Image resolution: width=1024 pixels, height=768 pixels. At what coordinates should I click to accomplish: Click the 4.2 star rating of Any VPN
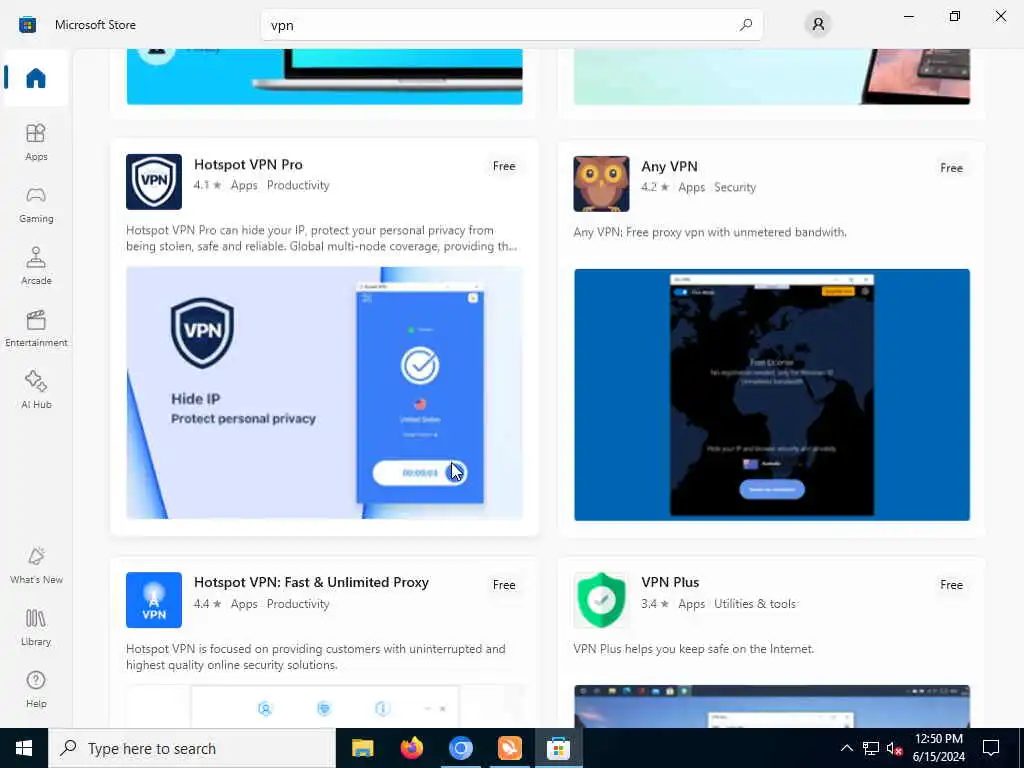[655, 187]
